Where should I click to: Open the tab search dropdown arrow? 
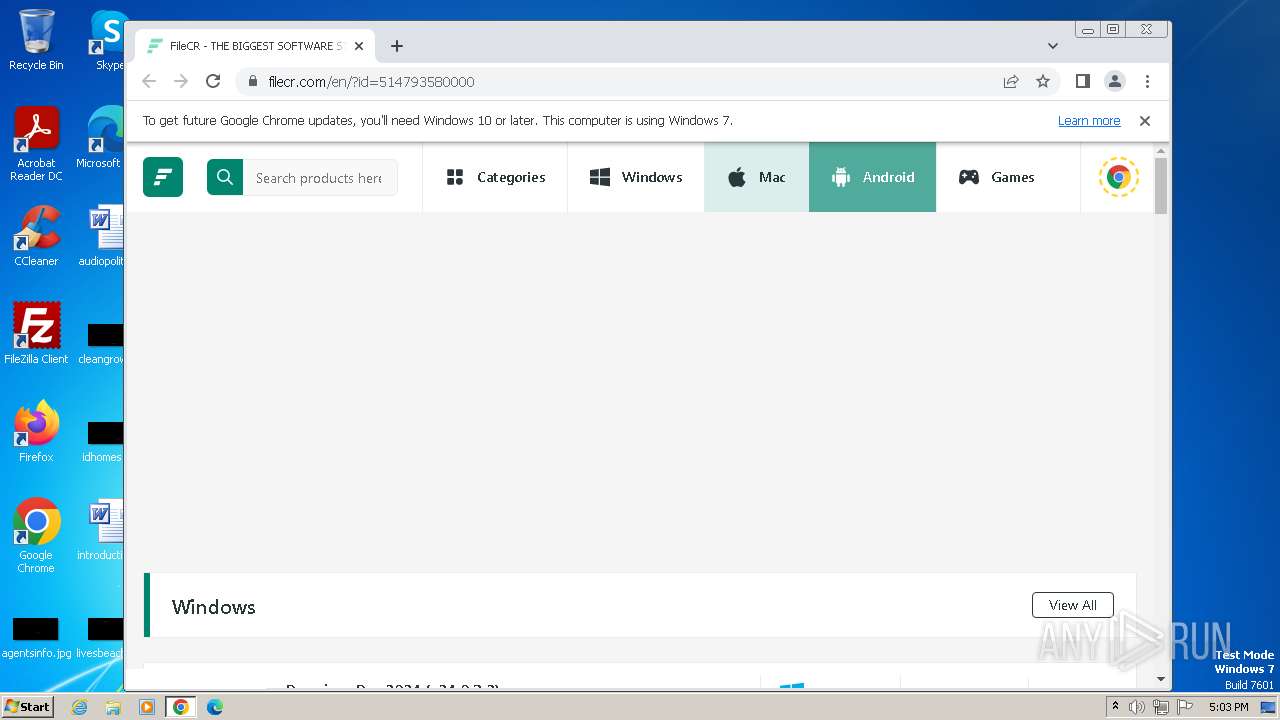[1053, 46]
